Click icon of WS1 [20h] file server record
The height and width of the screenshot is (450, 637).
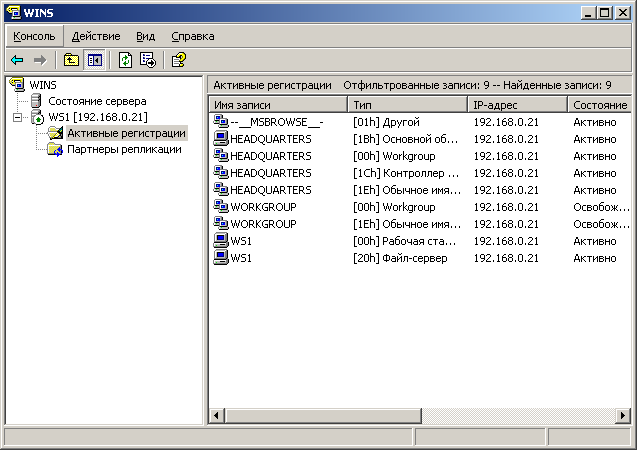tap(221, 257)
